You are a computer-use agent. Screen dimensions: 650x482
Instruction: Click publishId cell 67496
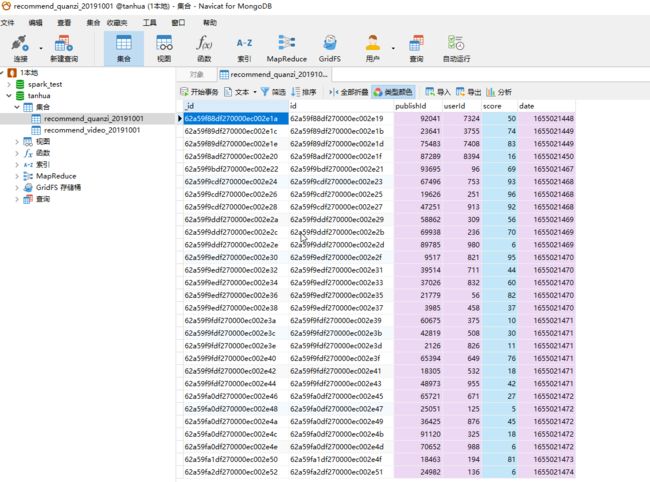[x=417, y=182]
